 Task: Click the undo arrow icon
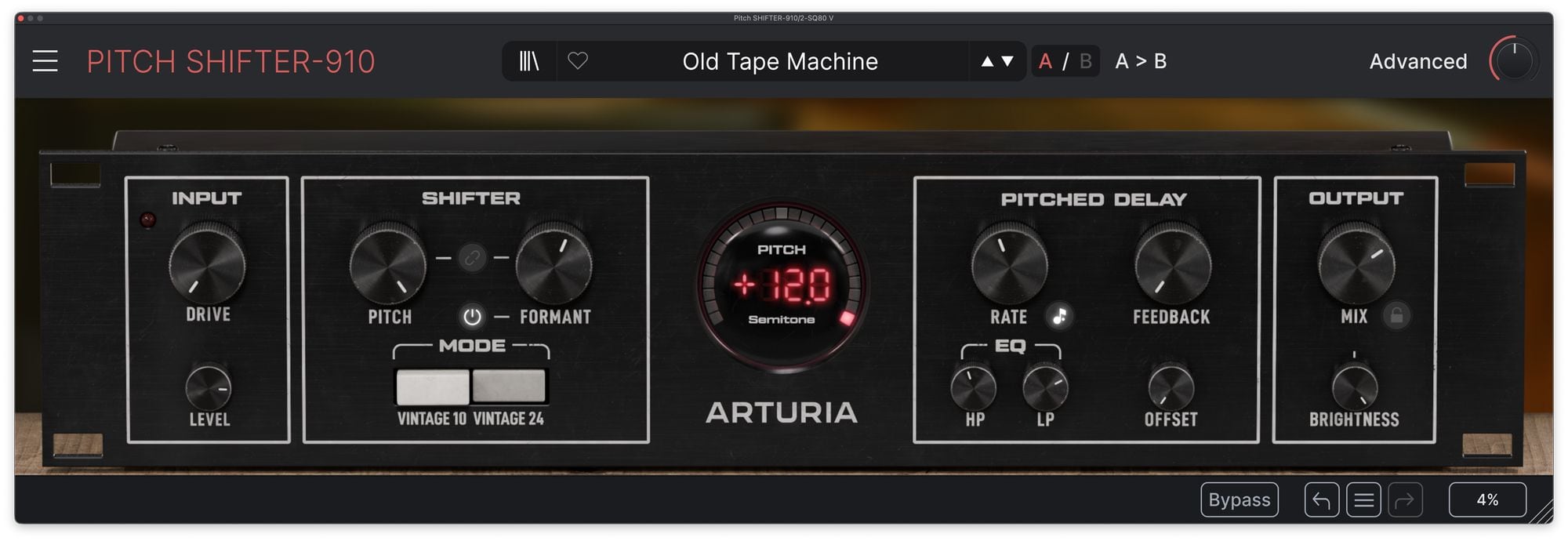[1321, 500]
